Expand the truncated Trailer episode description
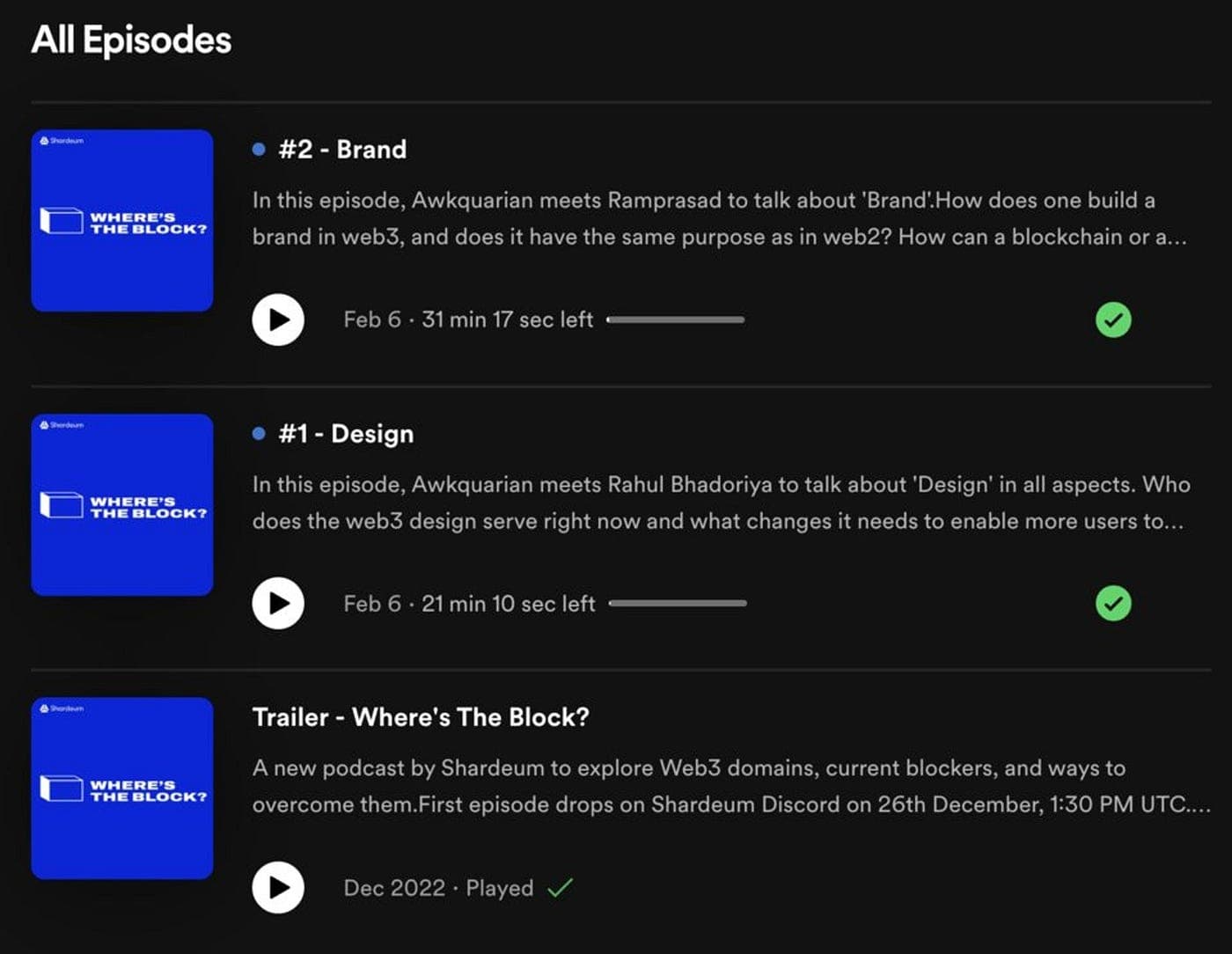 [x=731, y=786]
